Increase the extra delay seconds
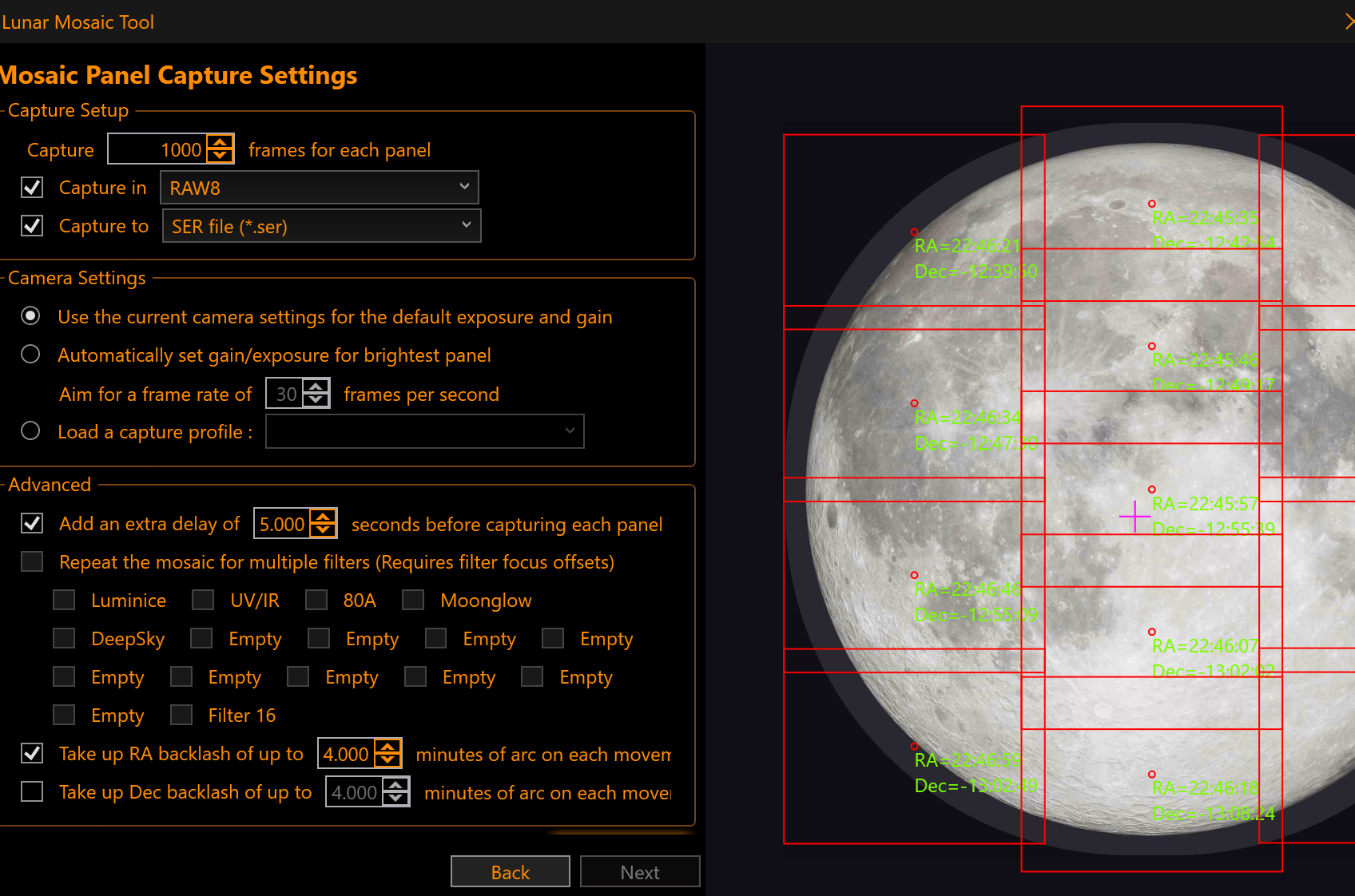The image size is (1355, 896). (323, 517)
